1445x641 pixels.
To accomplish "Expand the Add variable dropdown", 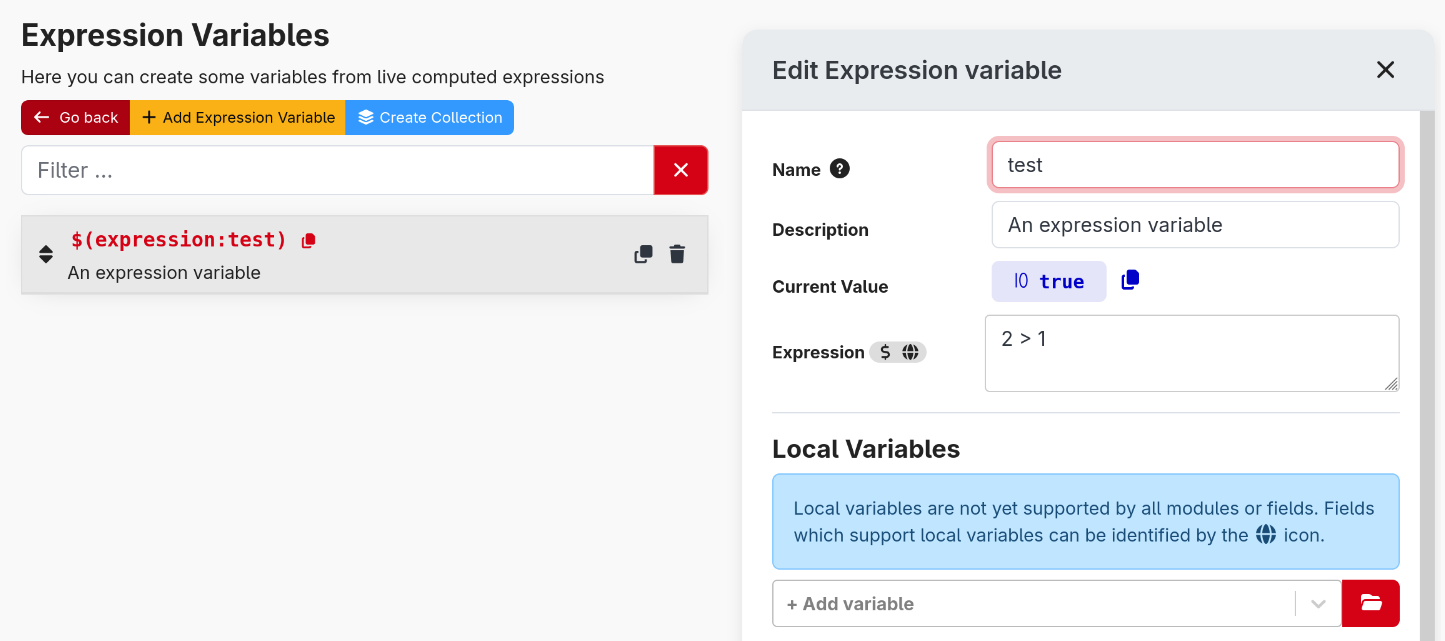I will 1318,603.
